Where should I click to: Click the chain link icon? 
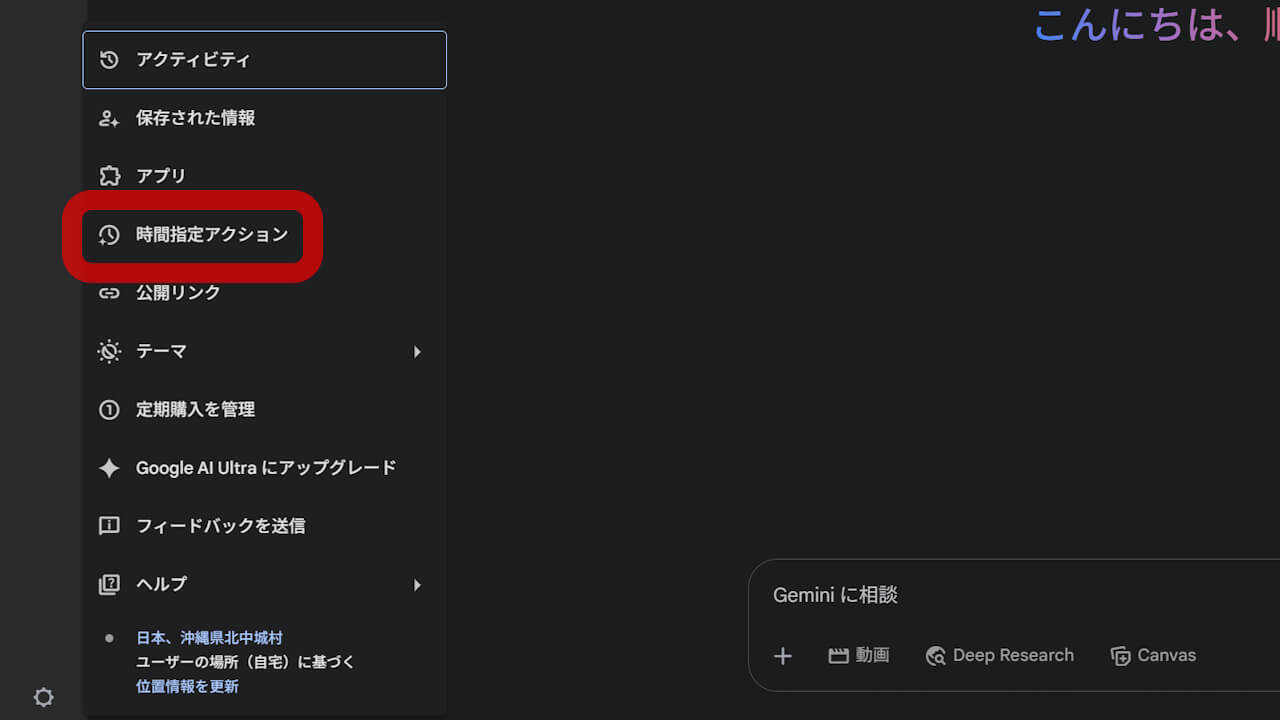coord(109,293)
